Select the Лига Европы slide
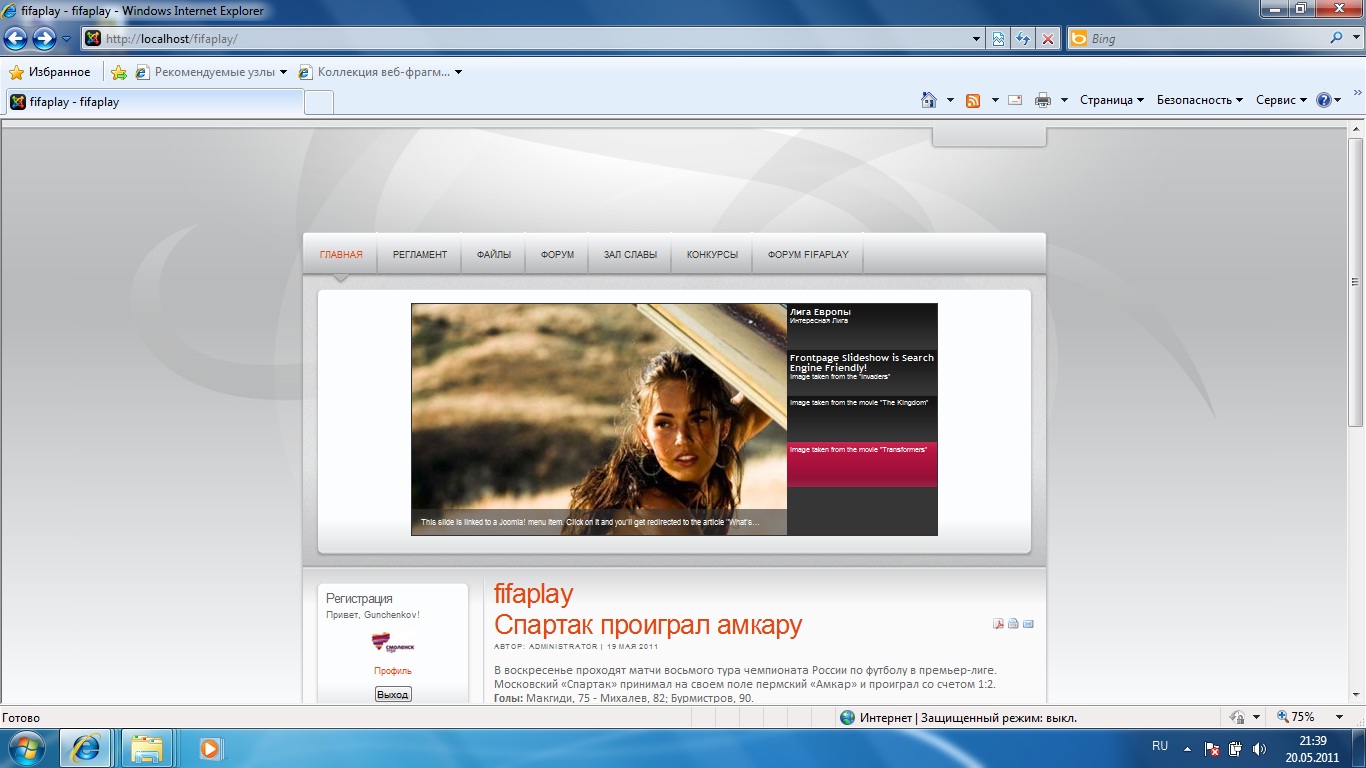This screenshot has height=768, width=1366. (x=862, y=326)
